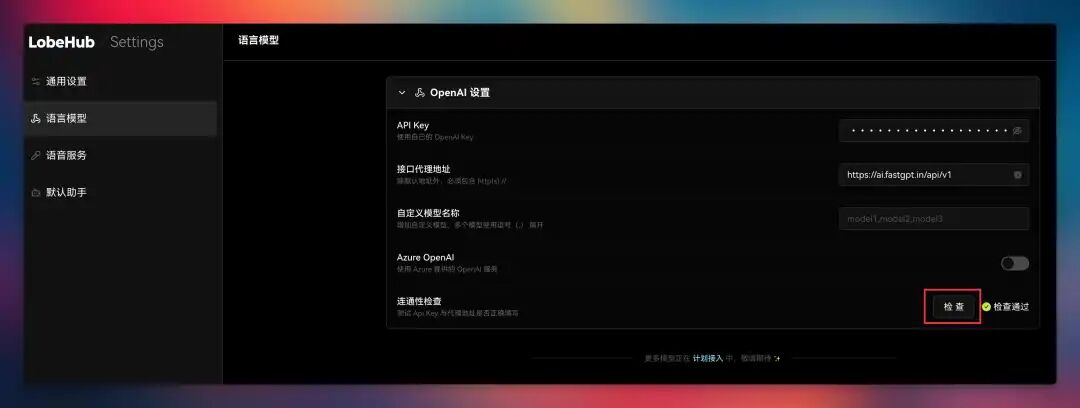The height and width of the screenshot is (408, 1080).
Task: Click the LobeHub logo text
Action: click(61, 42)
